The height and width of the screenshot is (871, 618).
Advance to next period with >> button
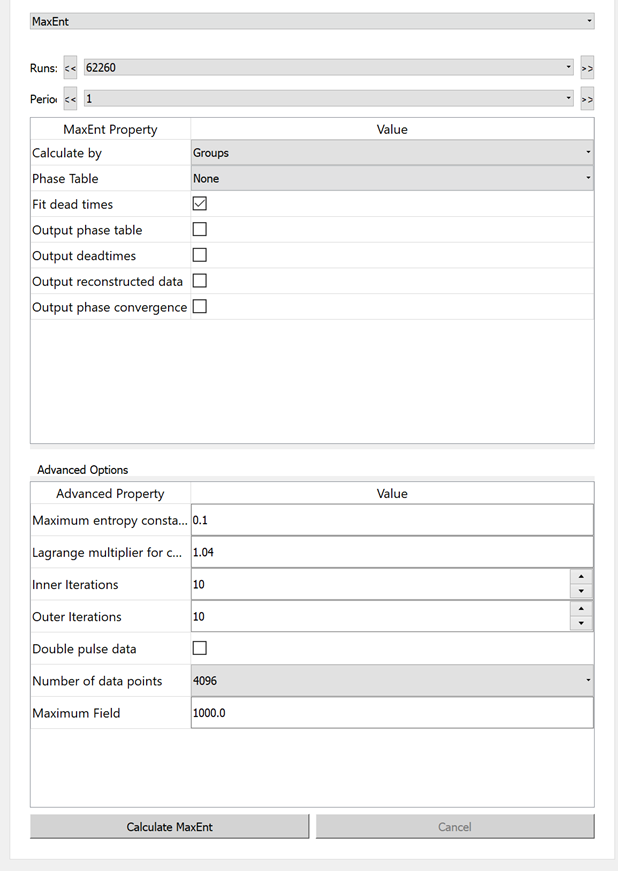pyautogui.click(x=587, y=99)
